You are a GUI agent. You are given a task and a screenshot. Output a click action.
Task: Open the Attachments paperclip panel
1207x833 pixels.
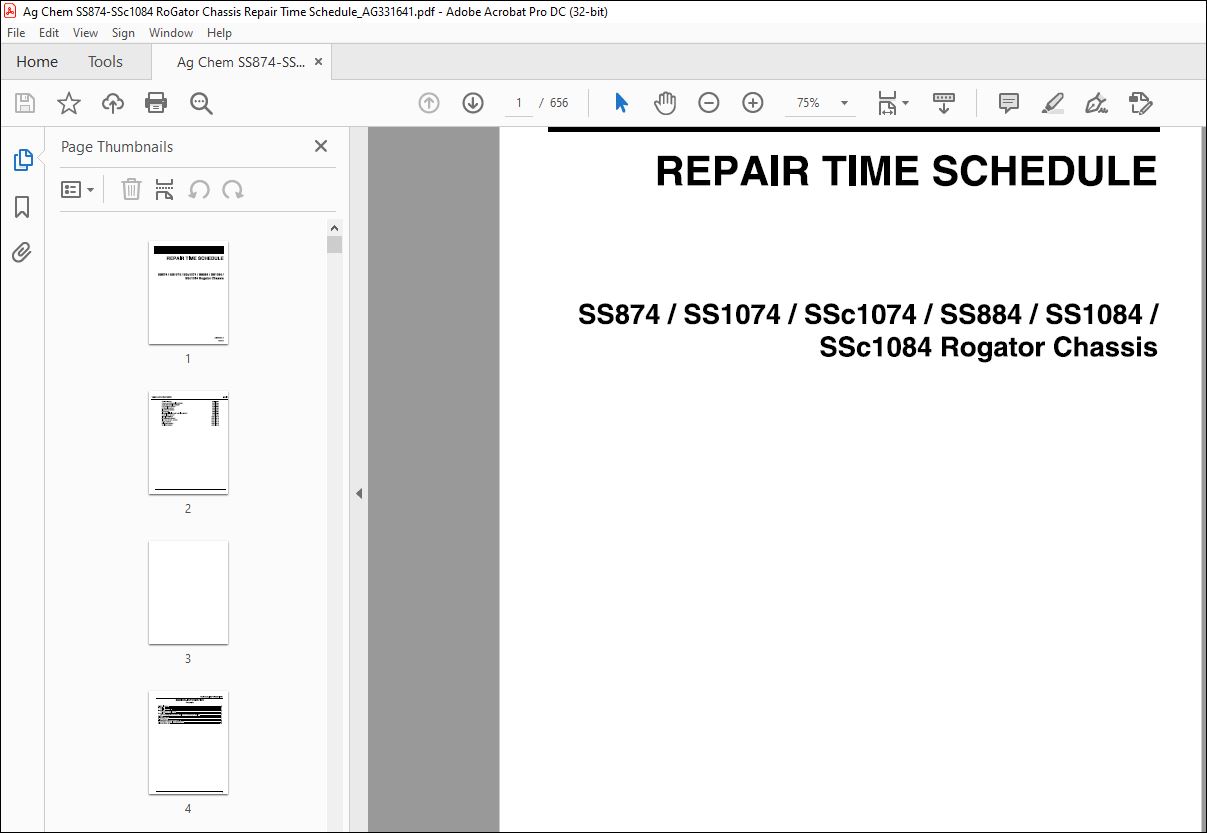[x=22, y=252]
